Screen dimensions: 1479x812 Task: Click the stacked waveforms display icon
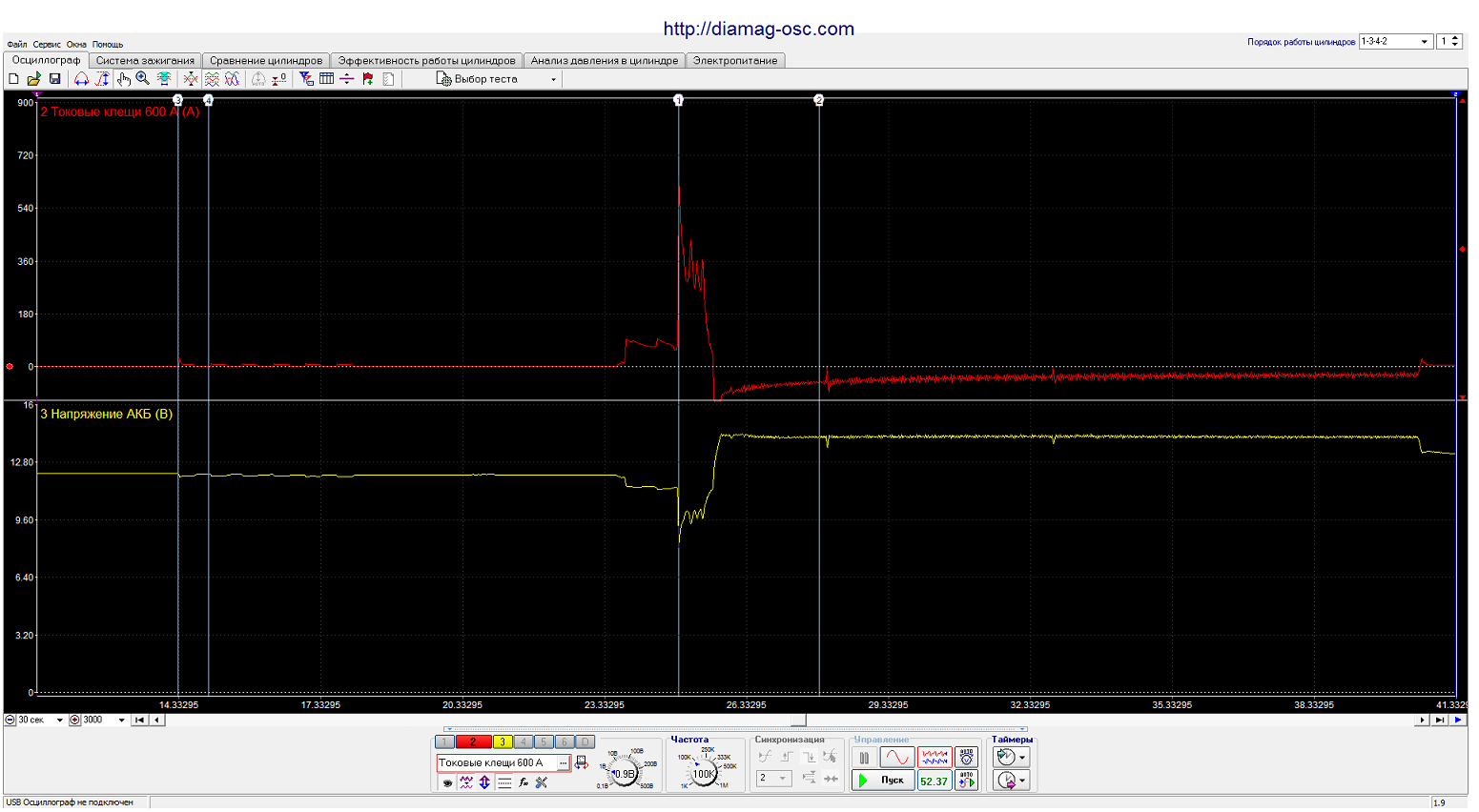coord(212,79)
